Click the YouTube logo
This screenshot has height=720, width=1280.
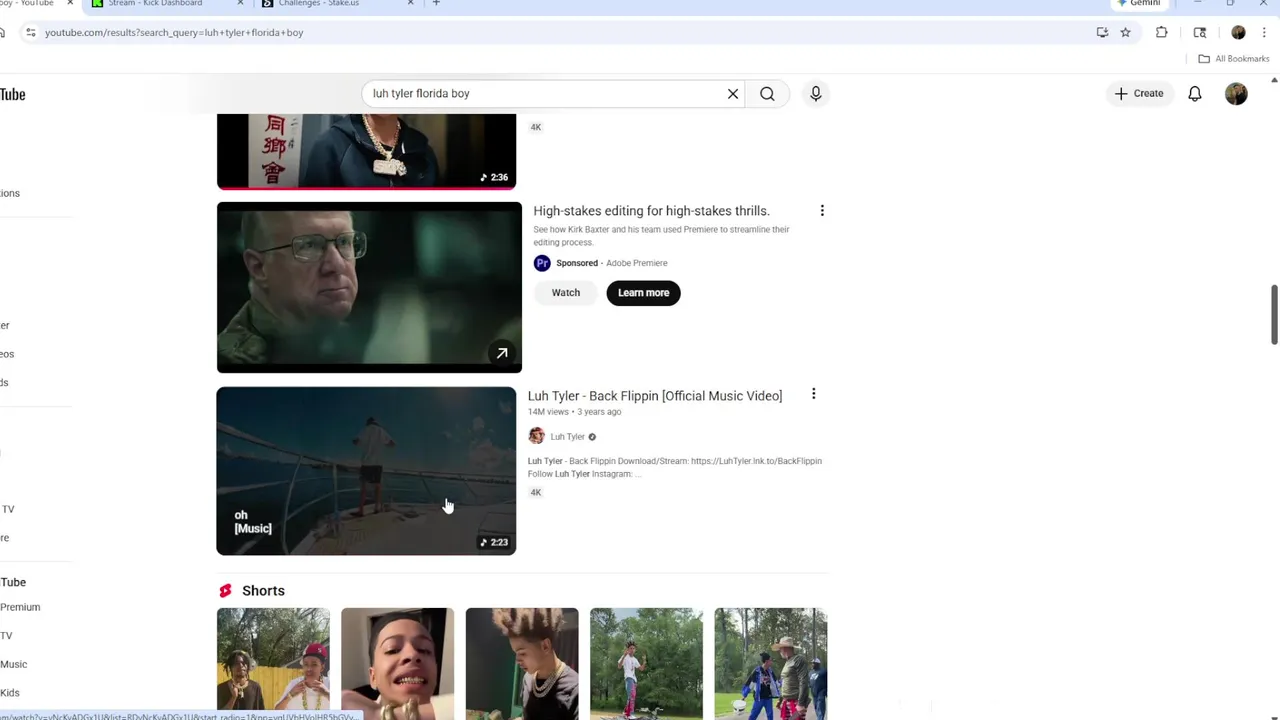click(12, 94)
